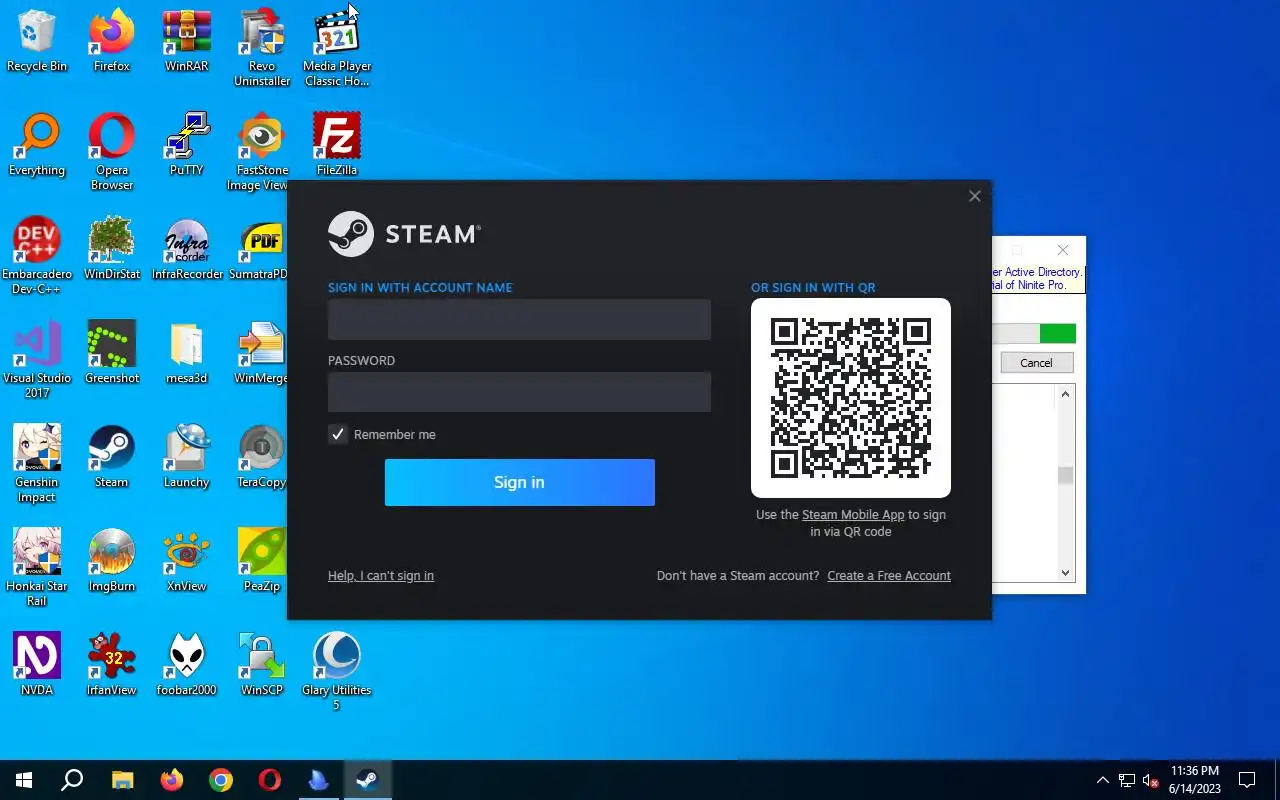Screen dimensions: 1280x800
Task: Select the Launchy desktop icon
Action: [x=187, y=456]
